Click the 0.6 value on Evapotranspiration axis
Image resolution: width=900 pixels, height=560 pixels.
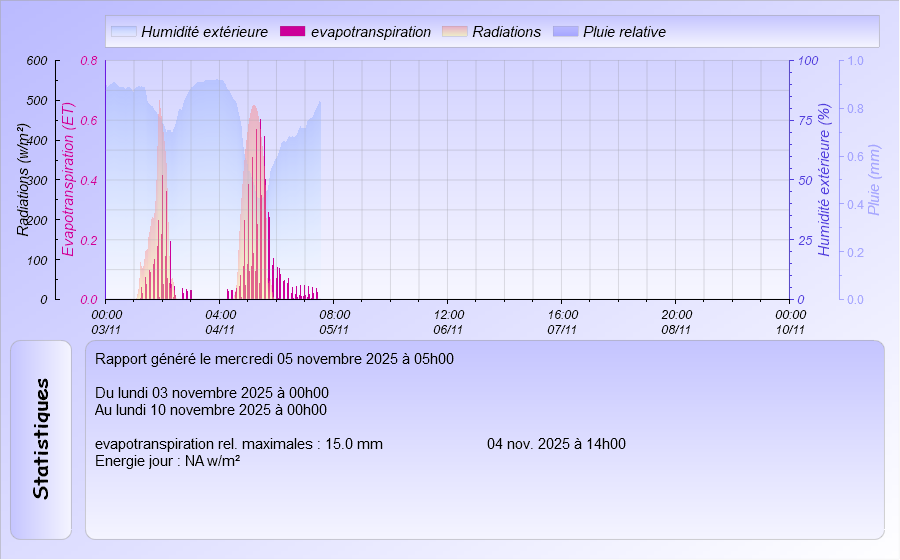[89, 120]
